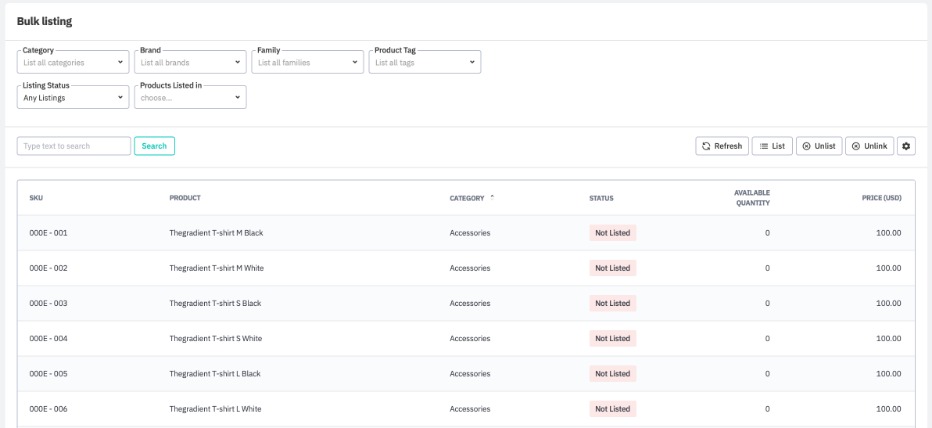Select row with SKU 000E - 001
The width and height of the screenshot is (932, 428).
[x=48, y=233]
